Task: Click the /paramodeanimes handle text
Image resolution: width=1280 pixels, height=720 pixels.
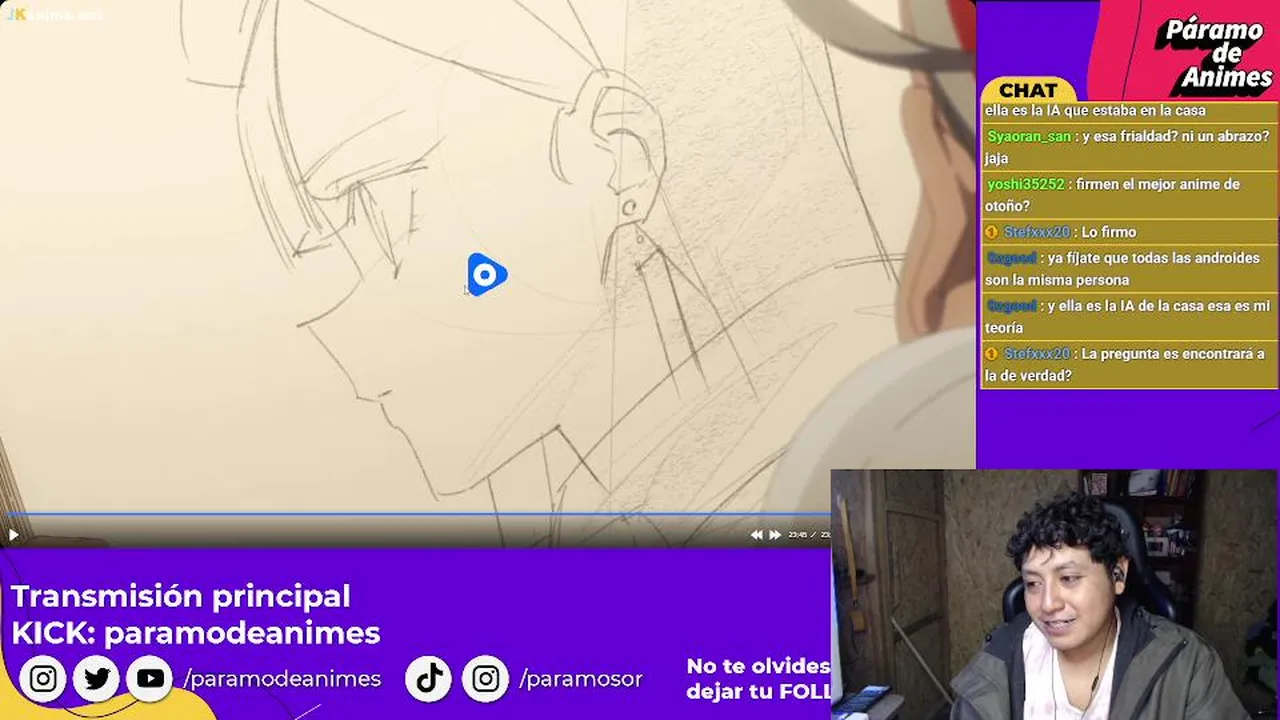Action: pyautogui.click(x=282, y=679)
